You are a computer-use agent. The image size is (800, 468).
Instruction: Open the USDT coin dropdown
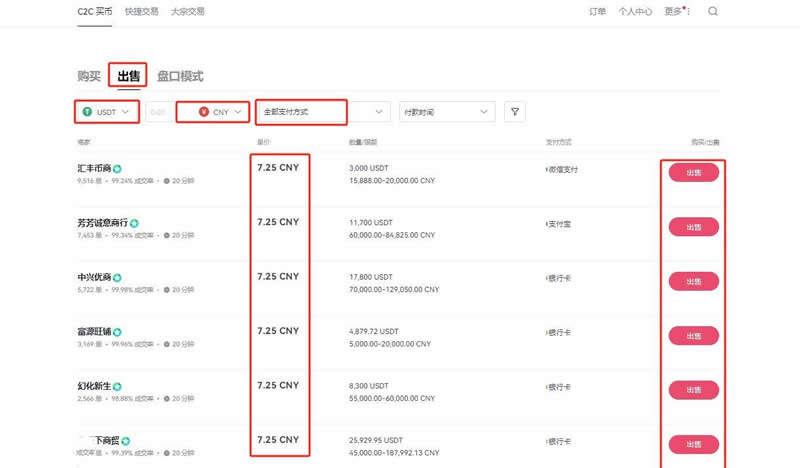pyautogui.click(x=107, y=112)
